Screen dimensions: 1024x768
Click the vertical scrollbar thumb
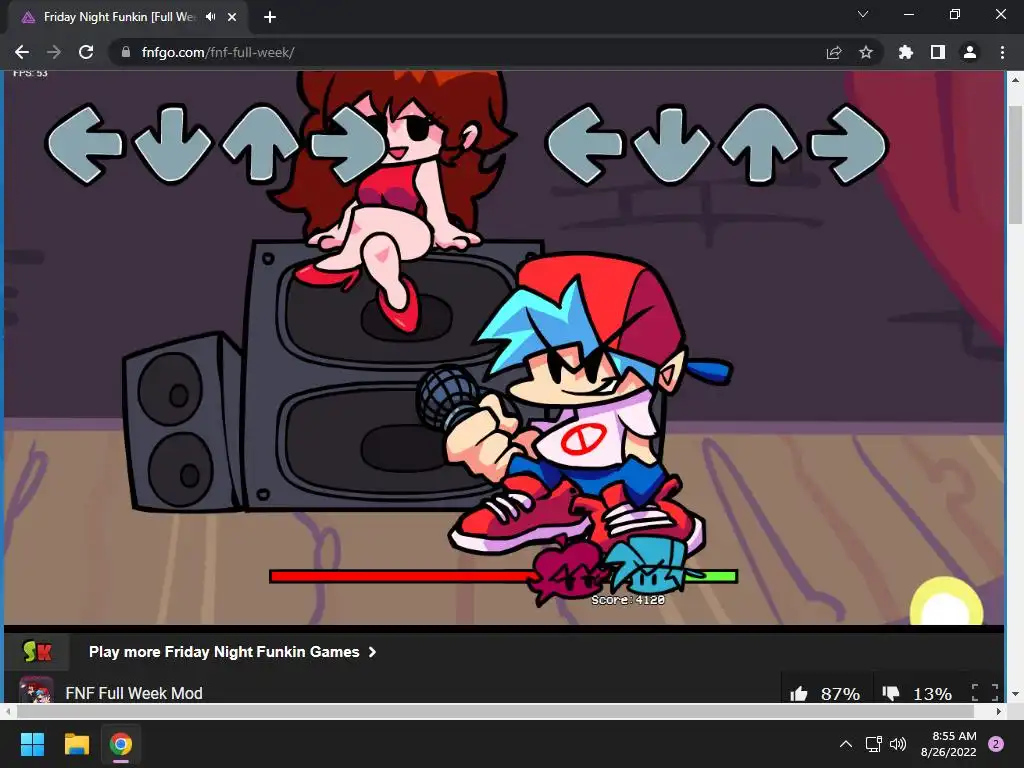pyautogui.click(x=1015, y=165)
